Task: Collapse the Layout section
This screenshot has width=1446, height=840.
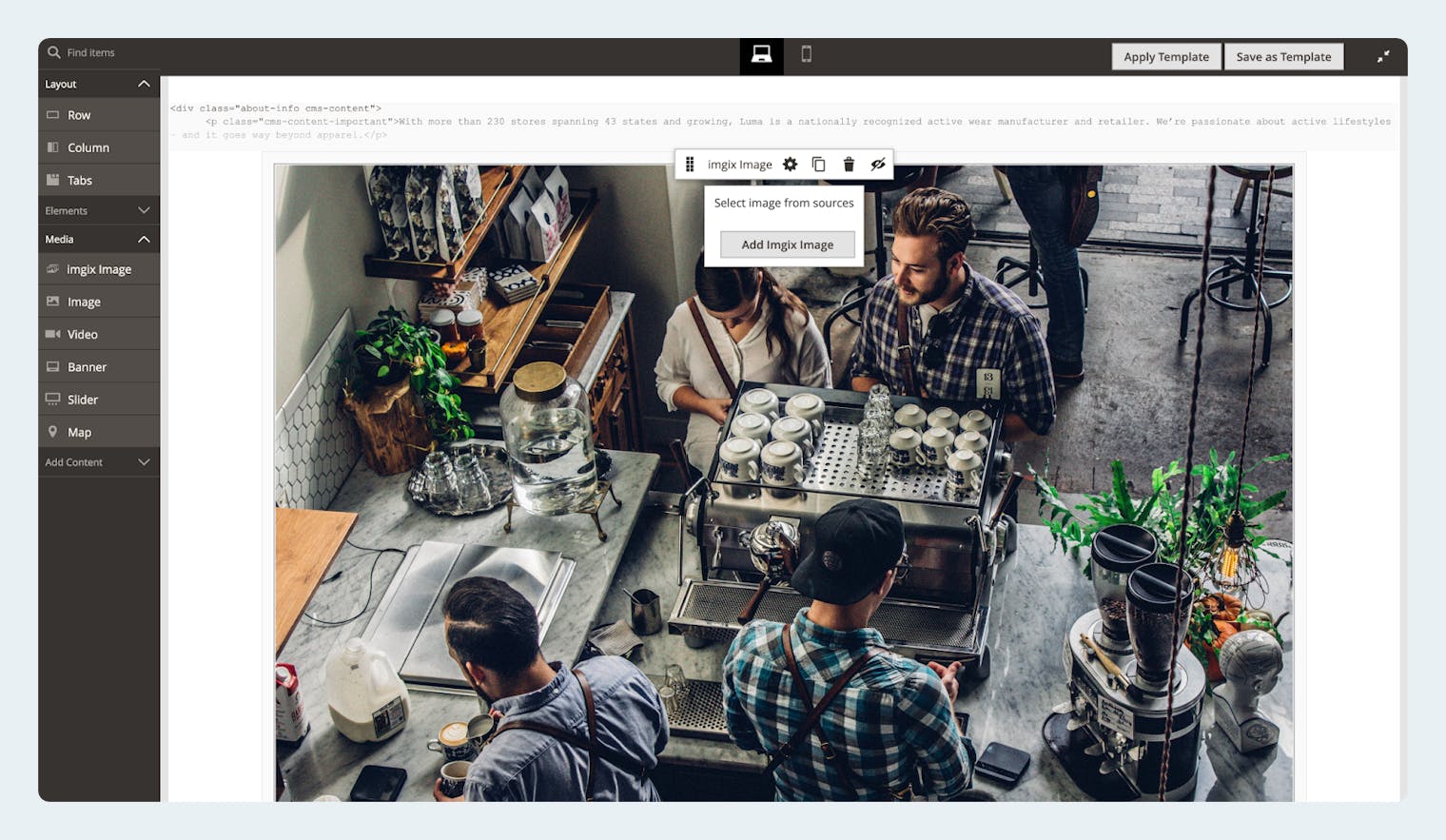Action: [99, 84]
